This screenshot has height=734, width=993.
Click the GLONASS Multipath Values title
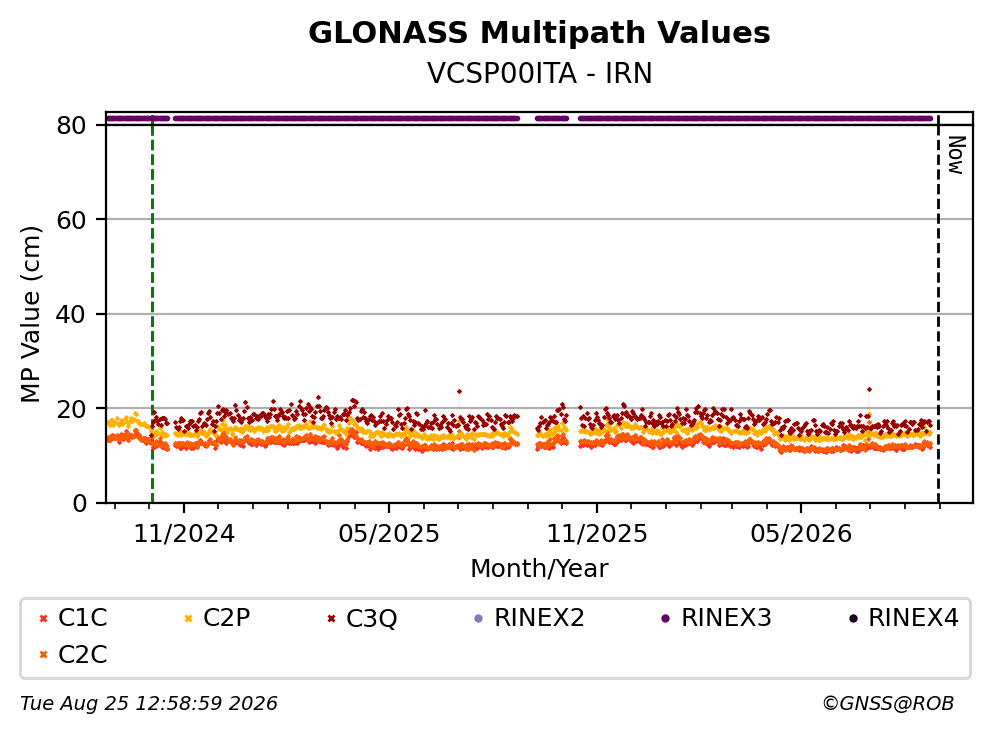point(540,33)
